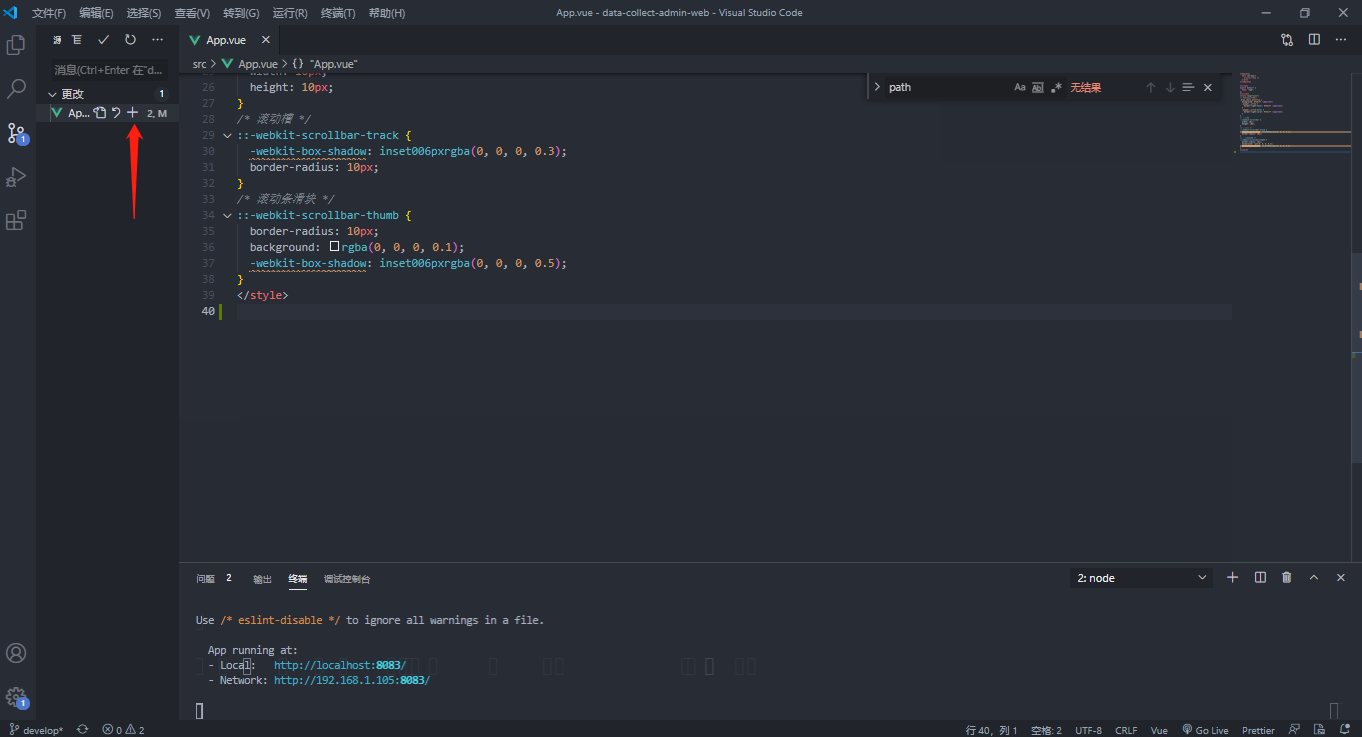Open 文件(F) menu
Image resolution: width=1362 pixels, height=737 pixels.
tap(49, 13)
